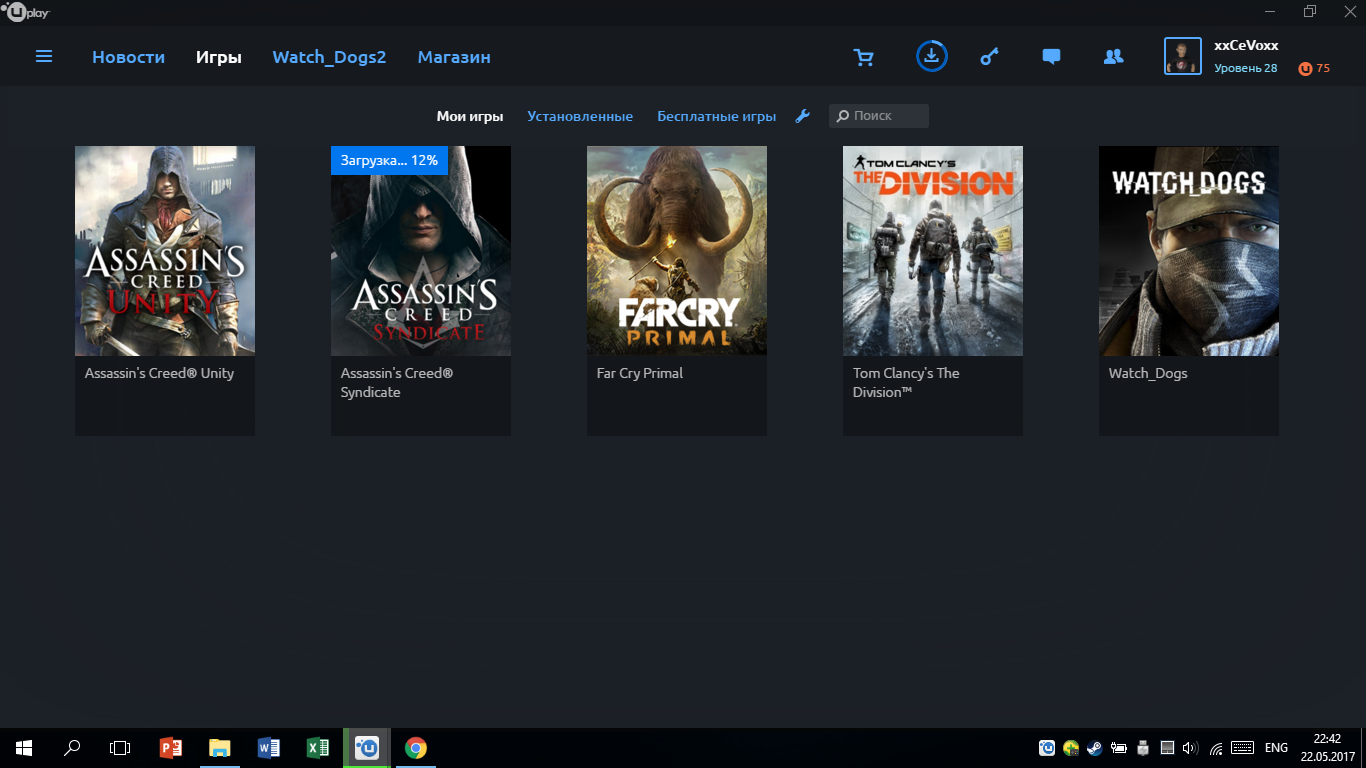This screenshot has width=1366, height=768.
Task: Click the Assassin's Creed® Syndicate title text
Action: coord(397,382)
